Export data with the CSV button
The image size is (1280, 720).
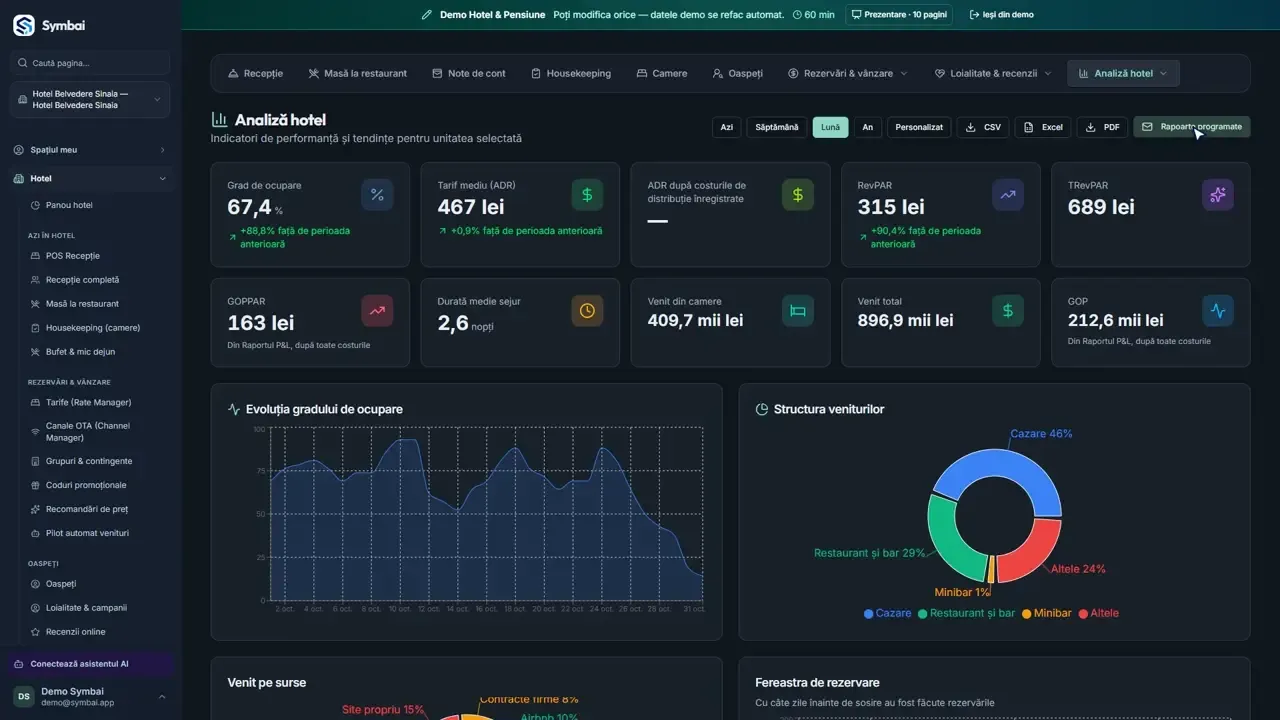(x=983, y=127)
